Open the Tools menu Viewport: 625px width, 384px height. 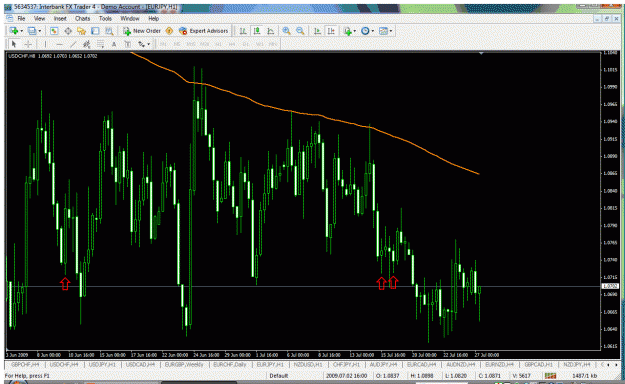click(105, 18)
